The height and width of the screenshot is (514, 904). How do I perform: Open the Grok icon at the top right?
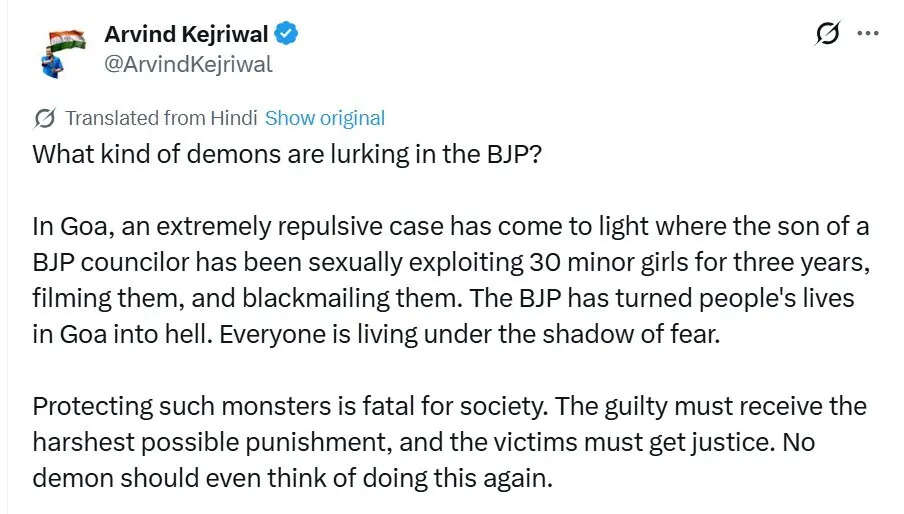point(828,34)
